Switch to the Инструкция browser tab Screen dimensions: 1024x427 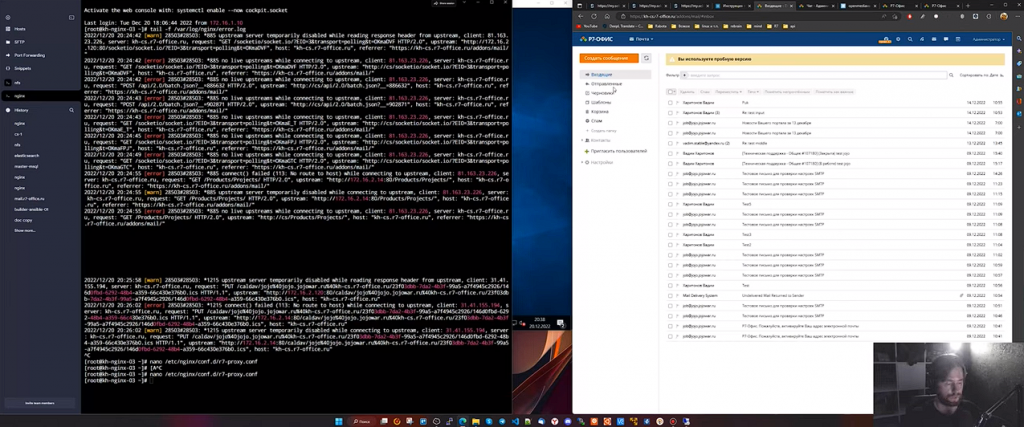click(733, 5)
